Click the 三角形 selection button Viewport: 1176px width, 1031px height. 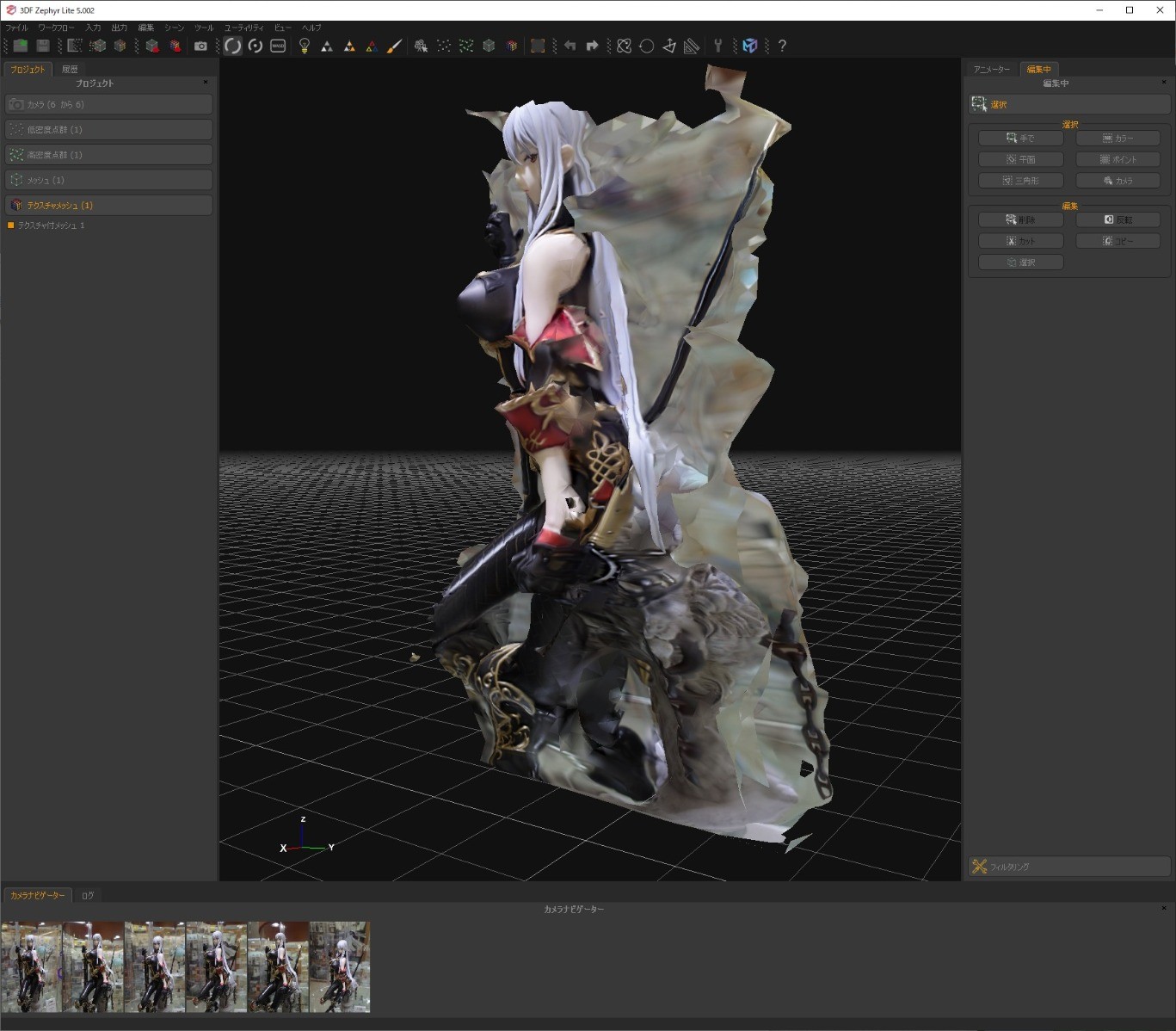pyautogui.click(x=1021, y=181)
